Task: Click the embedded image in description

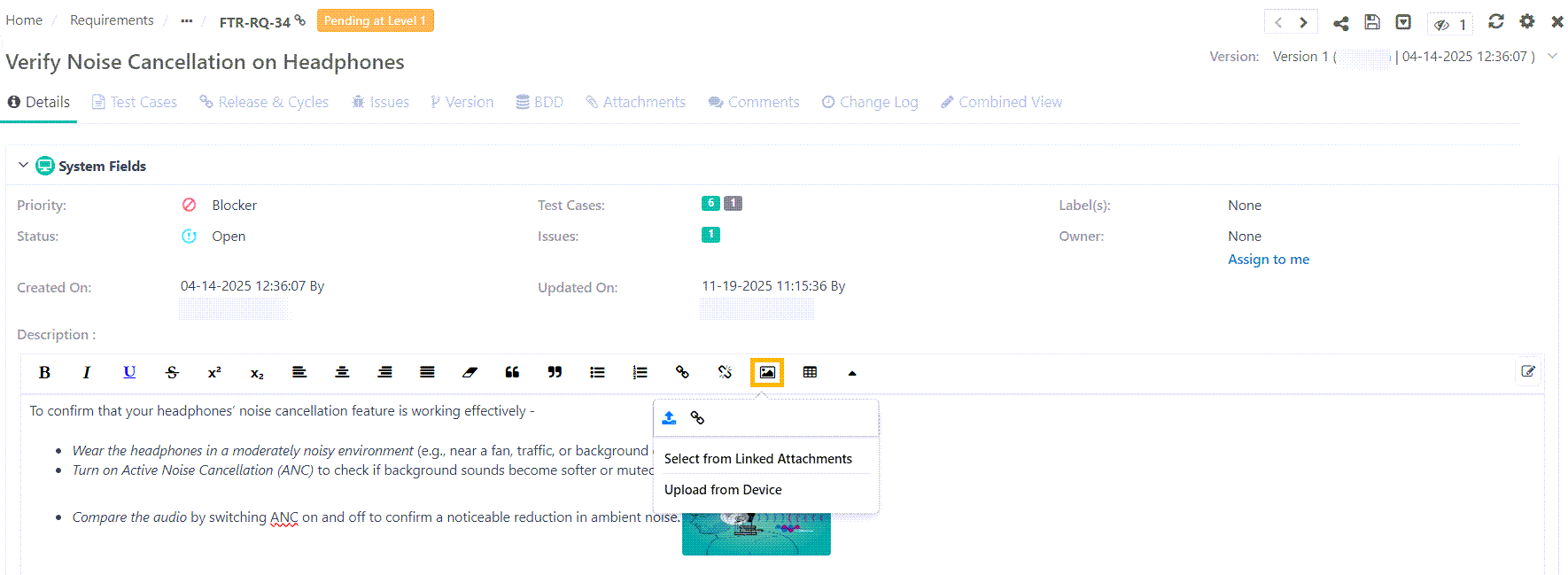Action: tap(756, 533)
